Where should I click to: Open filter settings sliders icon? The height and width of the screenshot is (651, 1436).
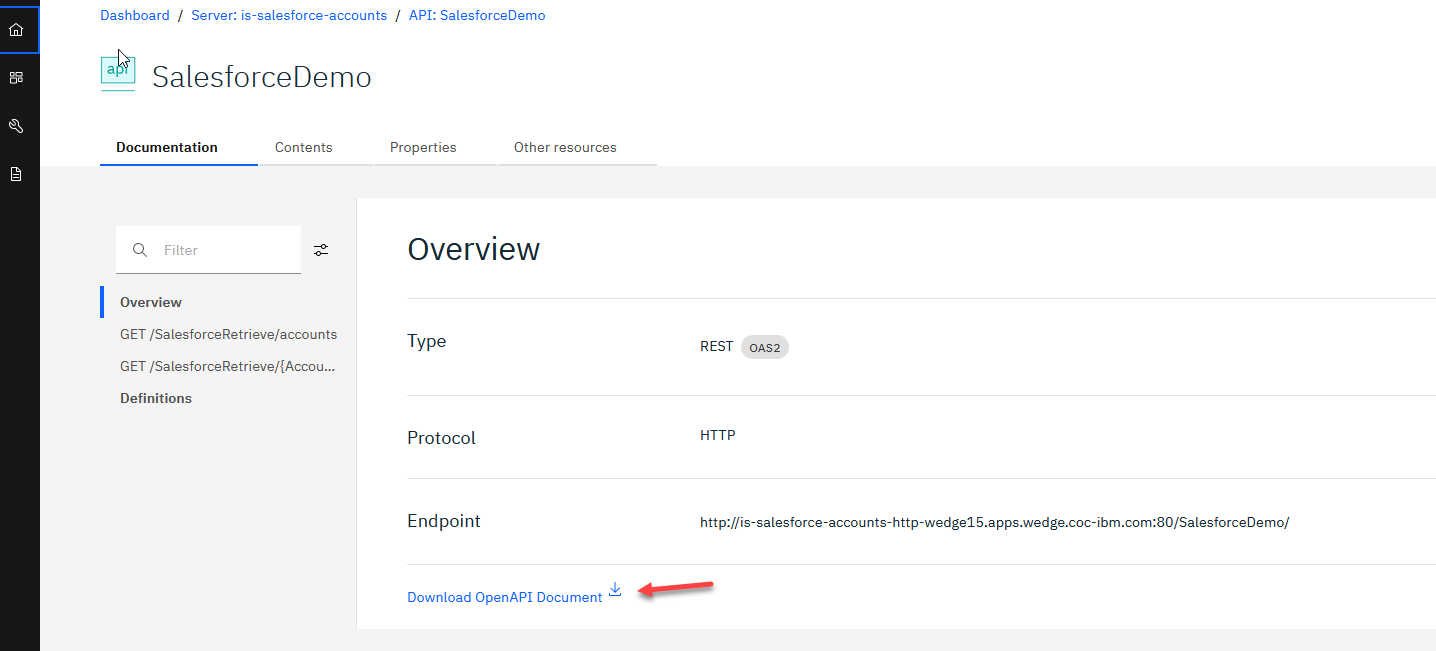[x=321, y=250]
